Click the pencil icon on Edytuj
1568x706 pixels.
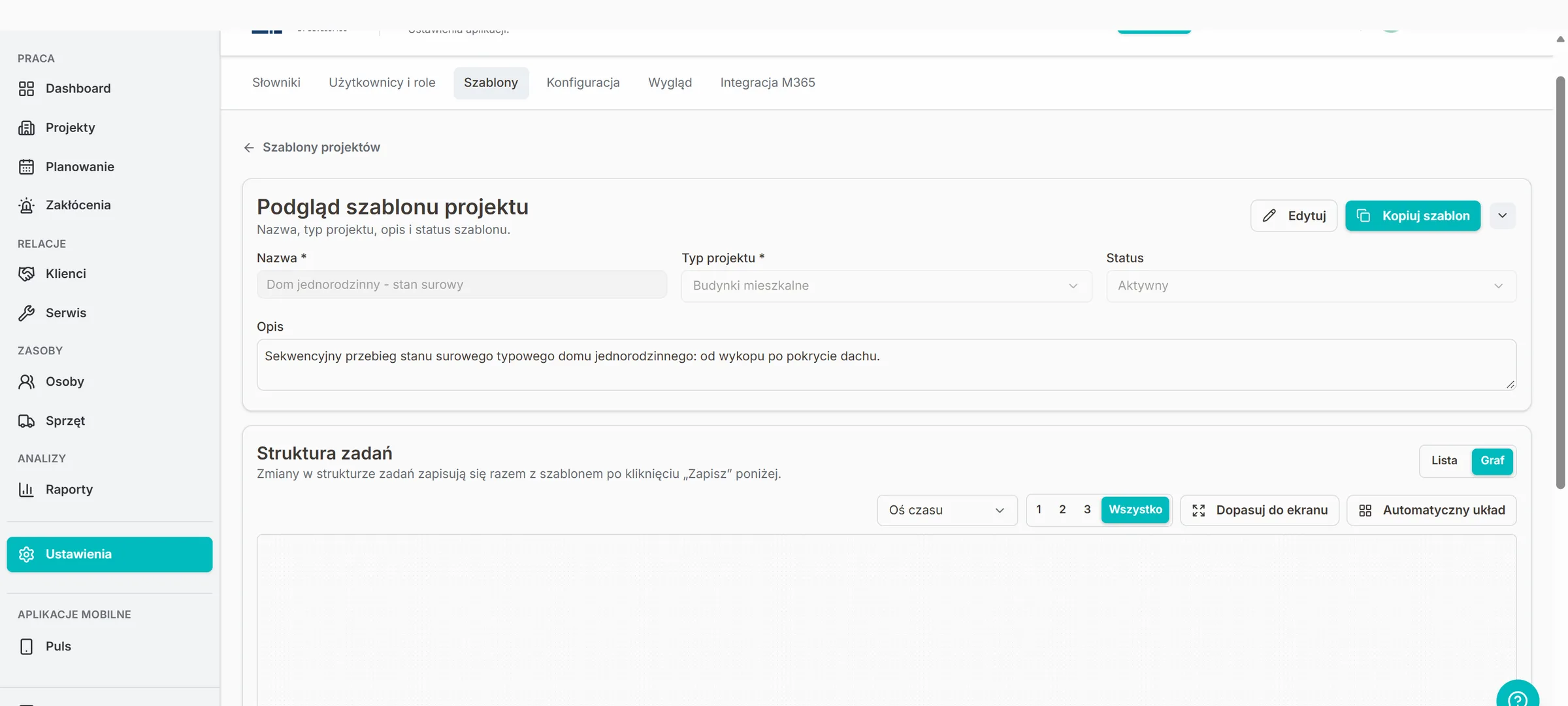[1269, 216]
